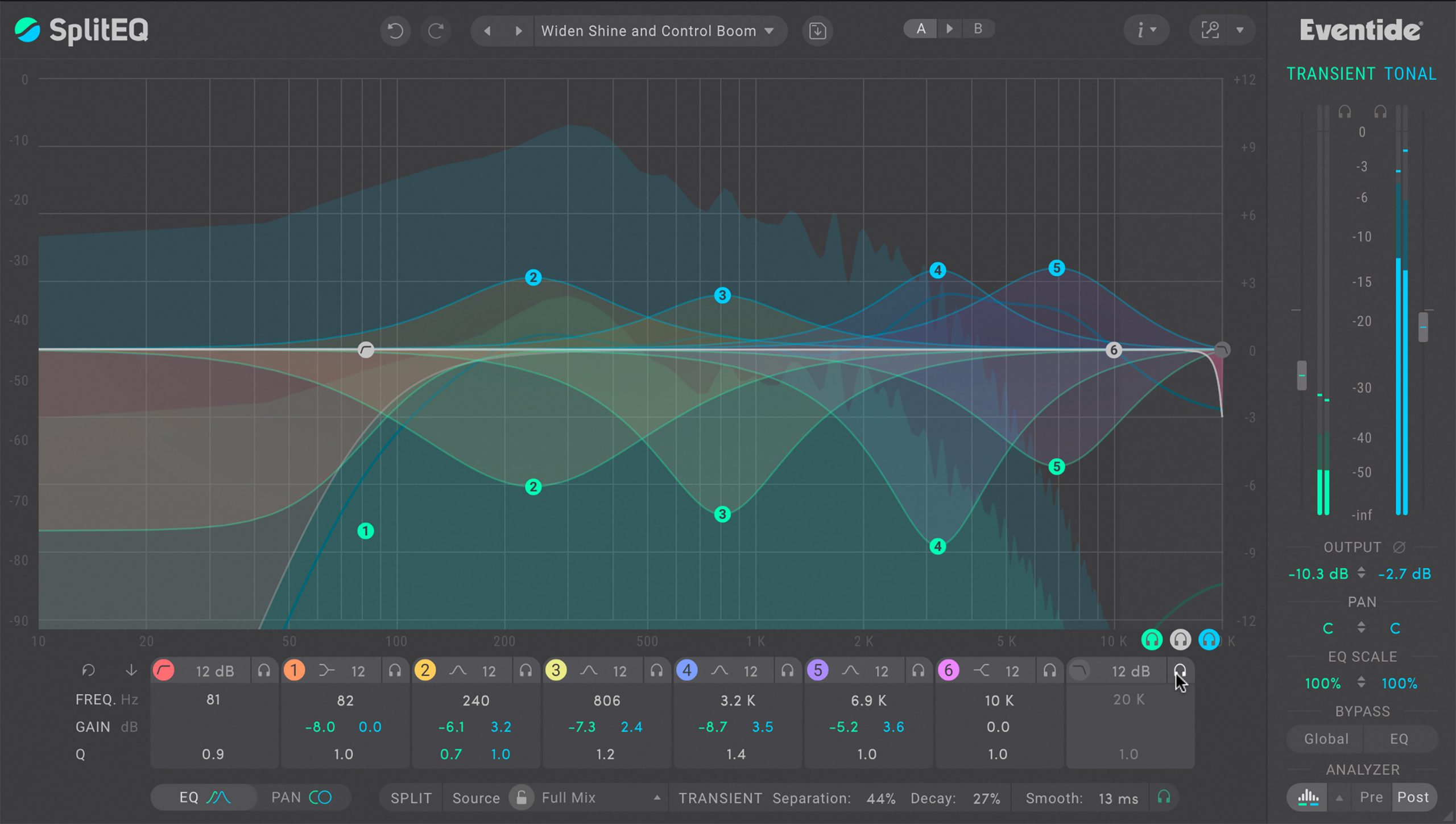Click the save/export preset icon
This screenshot has height=824, width=1456.
click(x=818, y=31)
